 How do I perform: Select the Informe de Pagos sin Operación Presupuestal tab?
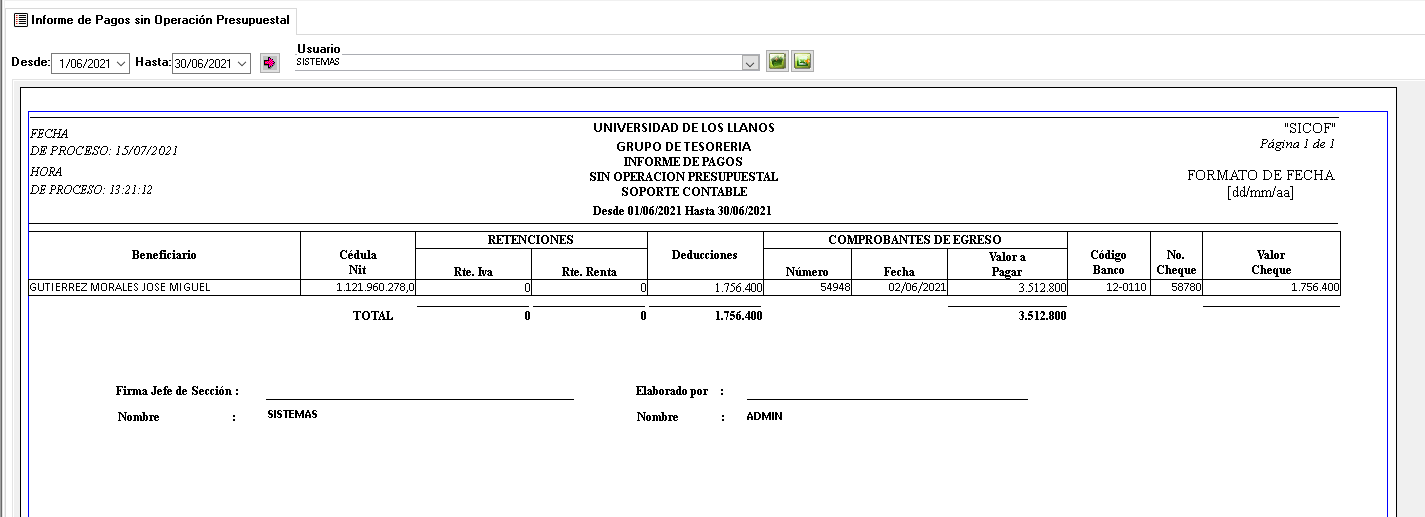click(x=151, y=19)
